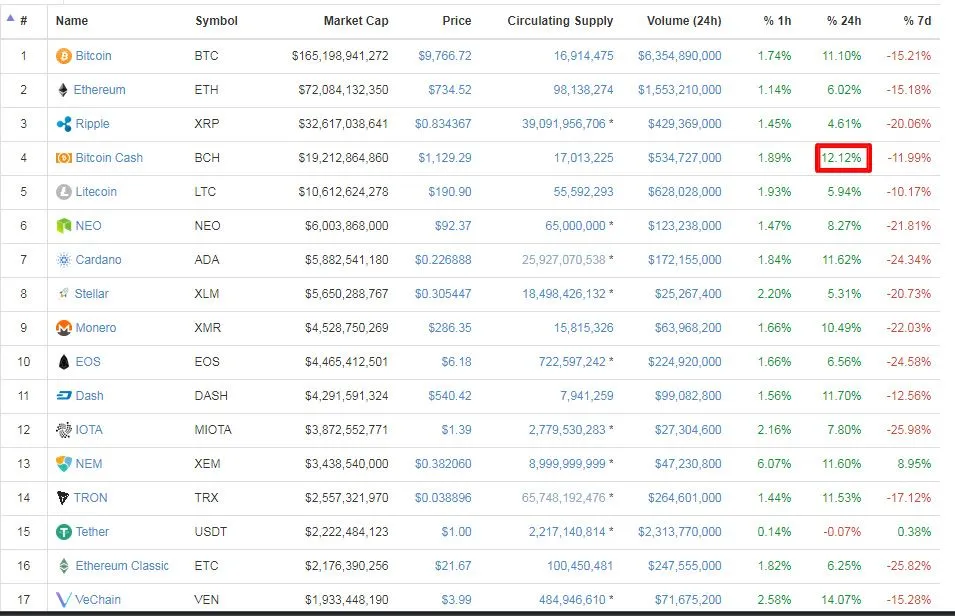The height and width of the screenshot is (616, 955).
Task: Select EOS market cap $4,465,412,501
Action: 347,362
